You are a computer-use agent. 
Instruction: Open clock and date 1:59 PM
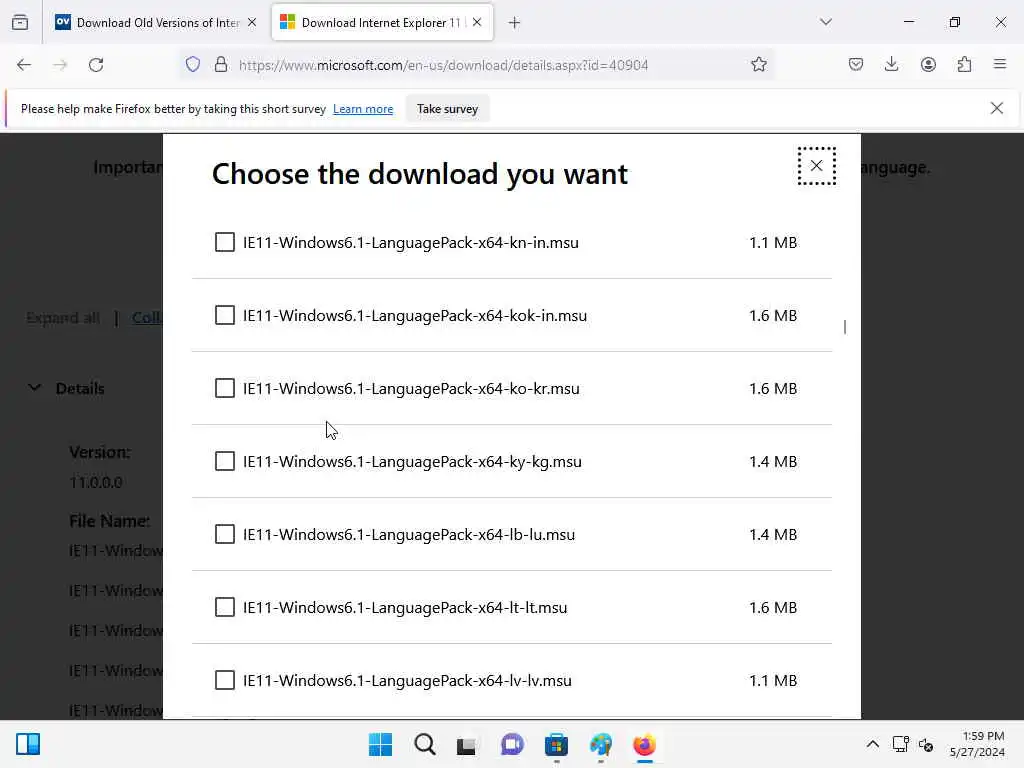pos(977,744)
